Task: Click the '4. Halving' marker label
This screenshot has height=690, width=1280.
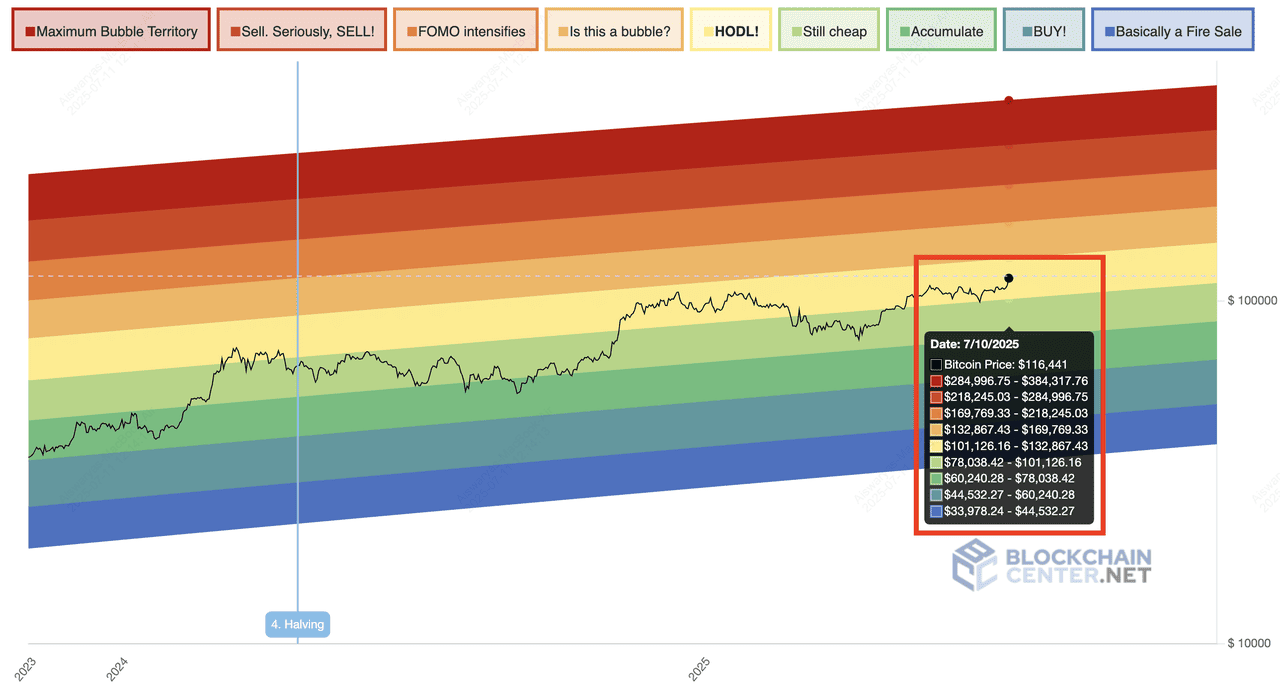Action: pos(297,625)
